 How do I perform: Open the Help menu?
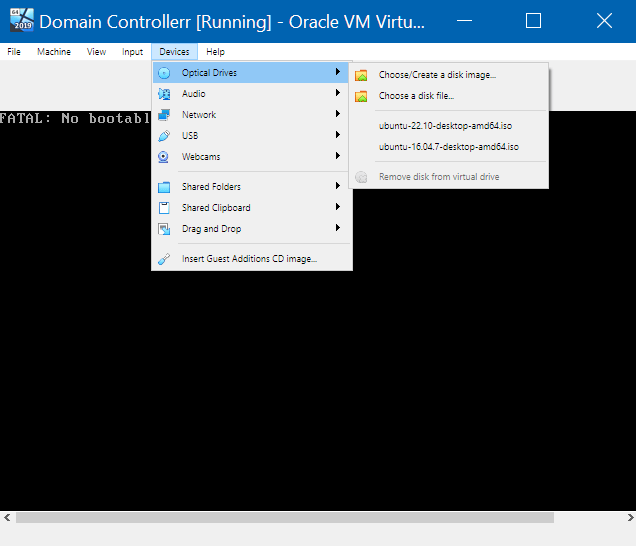click(215, 52)
